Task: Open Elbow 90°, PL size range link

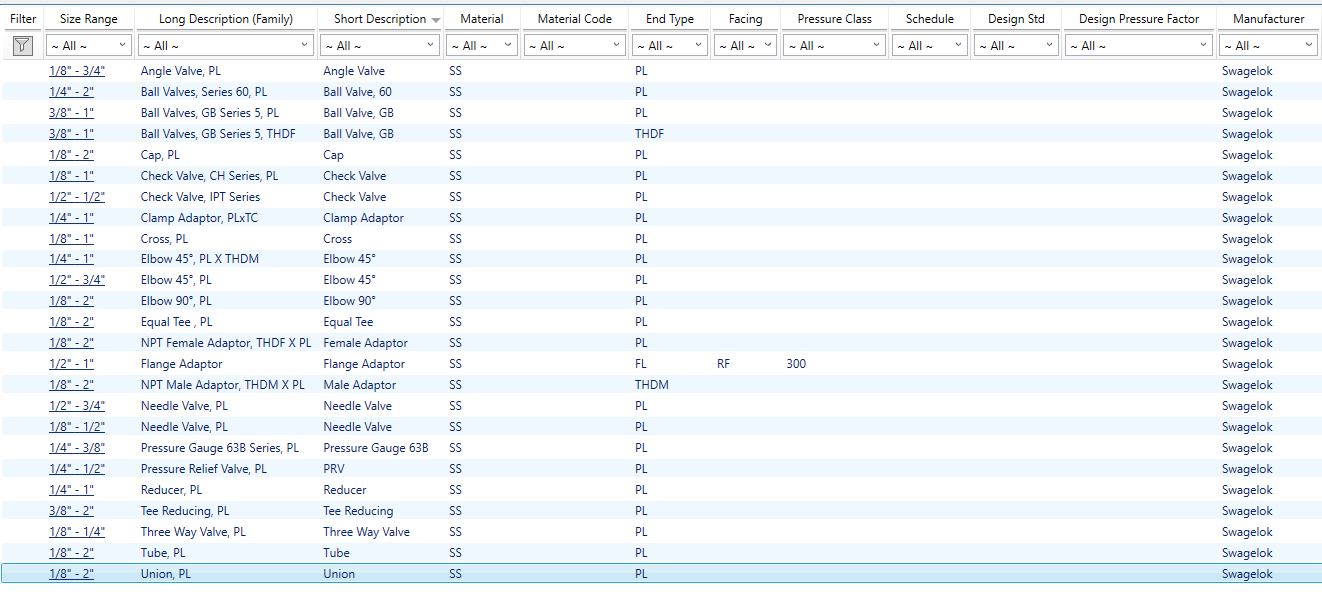Action: point(72,301)
